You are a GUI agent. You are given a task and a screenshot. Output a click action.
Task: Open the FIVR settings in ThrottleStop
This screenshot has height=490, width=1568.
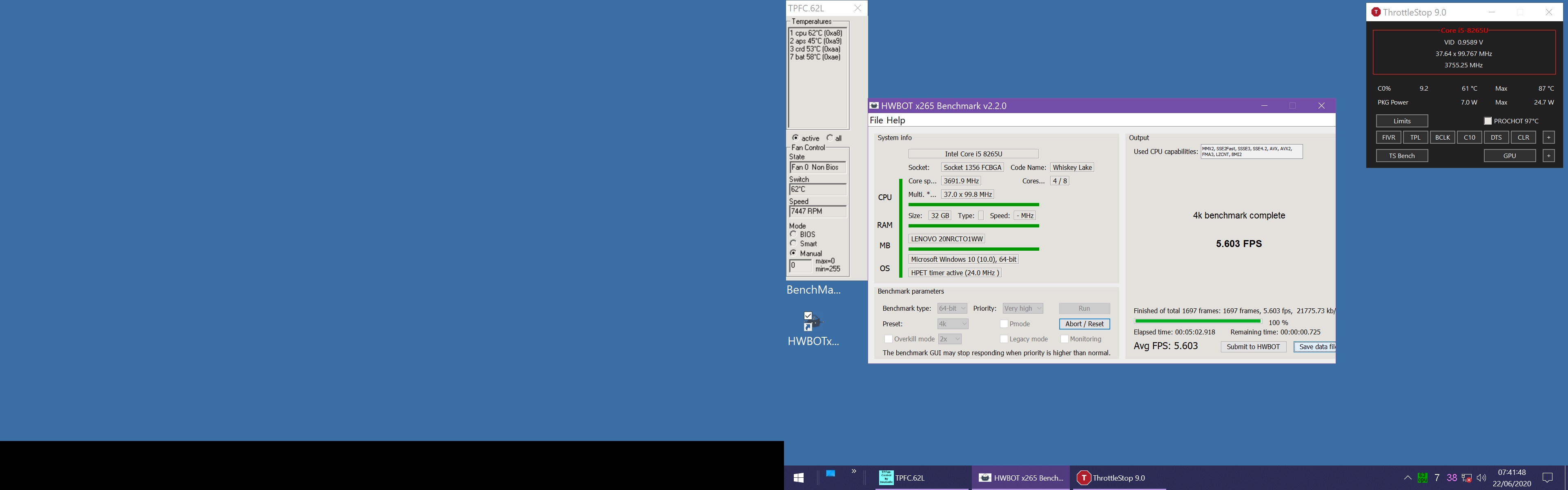tap(1388, 138)
